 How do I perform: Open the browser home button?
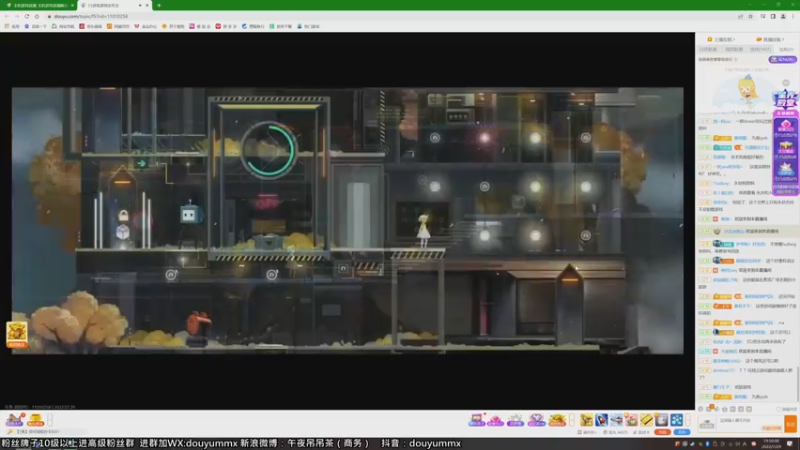tap(37, 16)
